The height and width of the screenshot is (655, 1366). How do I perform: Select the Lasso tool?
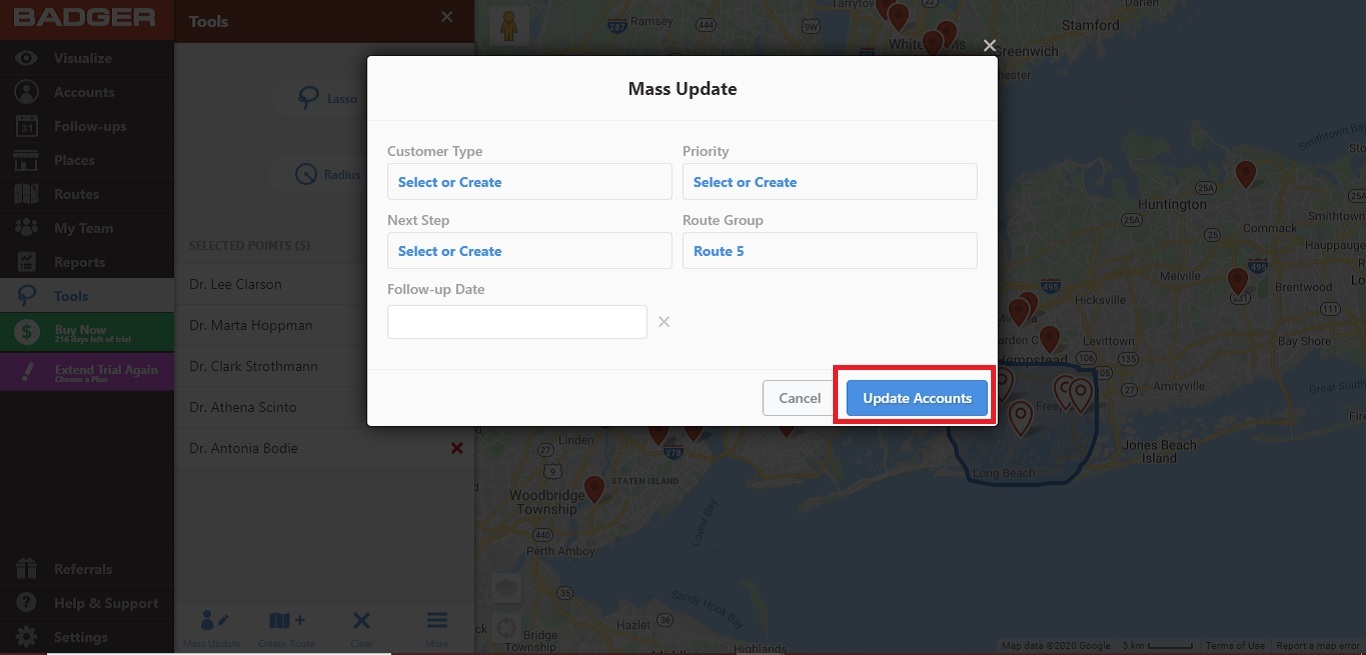click(327, 98)
